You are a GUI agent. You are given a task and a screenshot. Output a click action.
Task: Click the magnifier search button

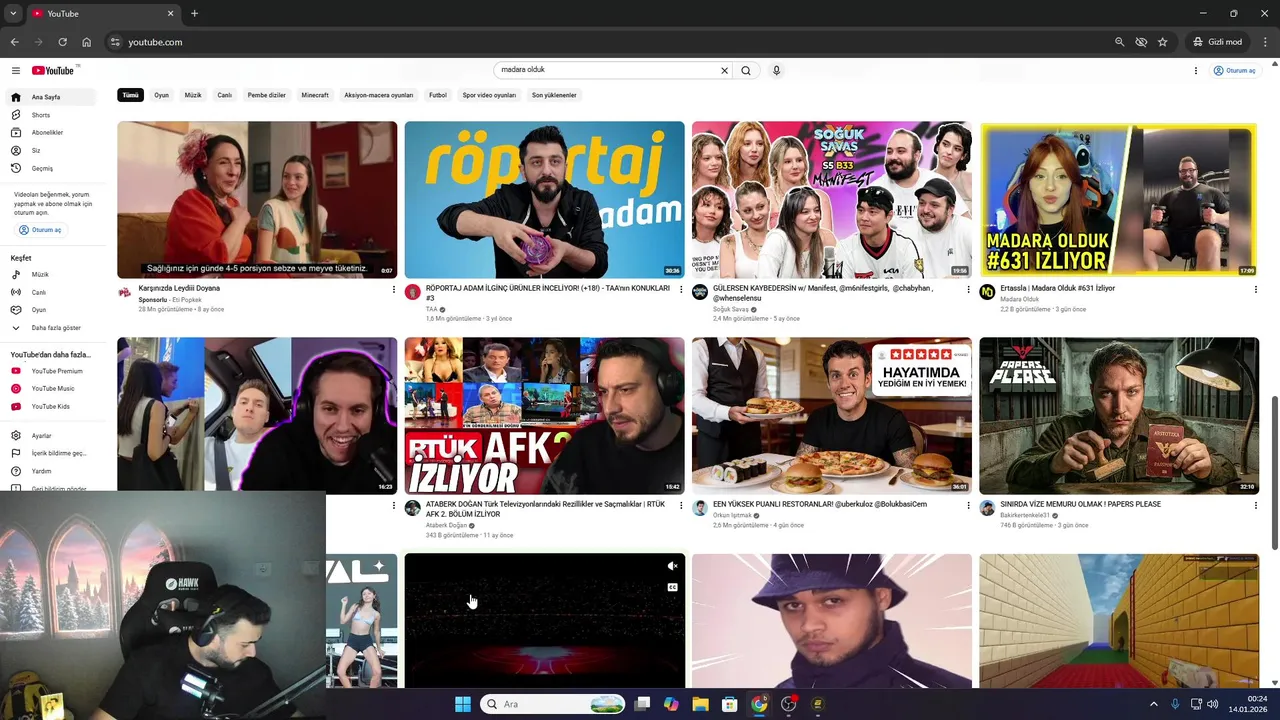pos(746,70)
